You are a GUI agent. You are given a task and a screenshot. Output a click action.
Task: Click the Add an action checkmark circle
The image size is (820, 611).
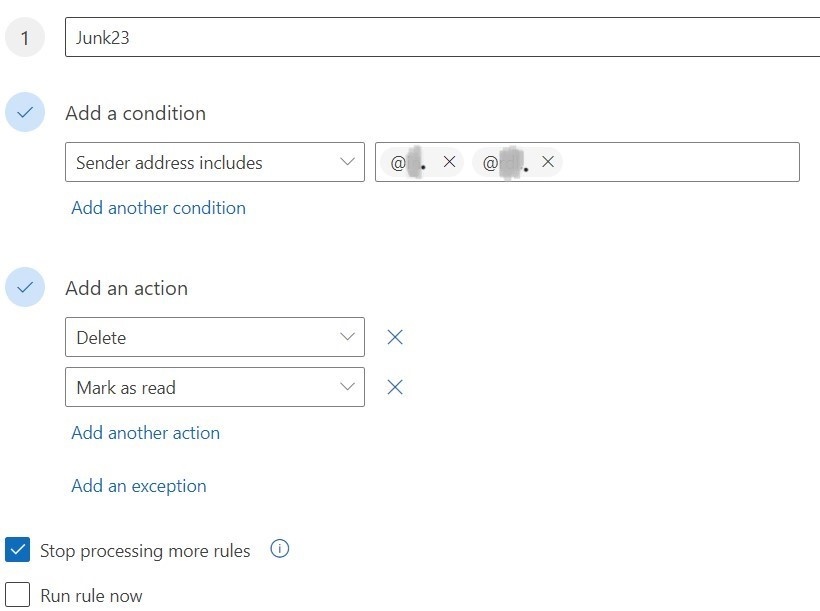25,287
